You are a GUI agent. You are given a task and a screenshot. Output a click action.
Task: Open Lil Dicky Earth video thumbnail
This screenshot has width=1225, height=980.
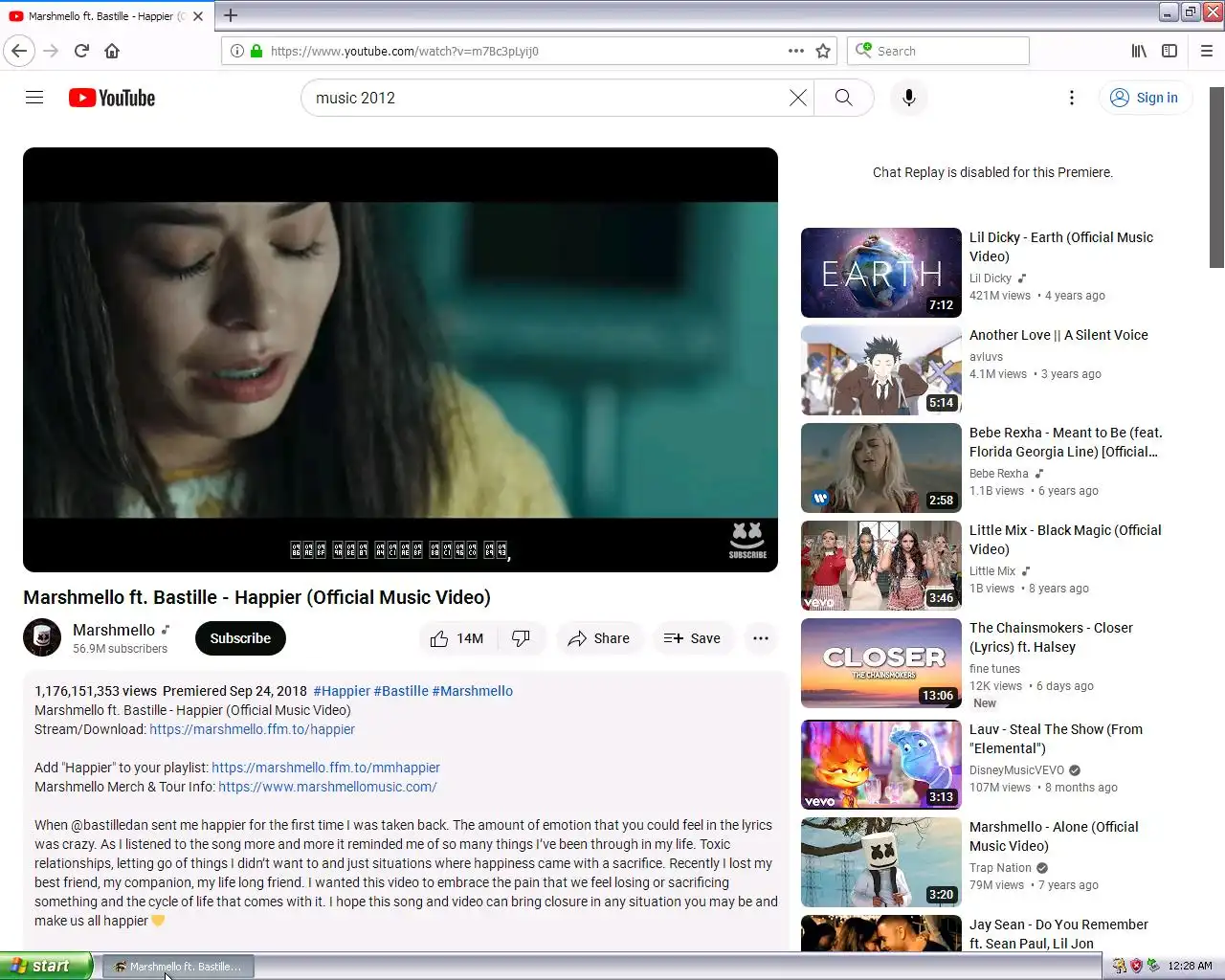pos(881,273)
